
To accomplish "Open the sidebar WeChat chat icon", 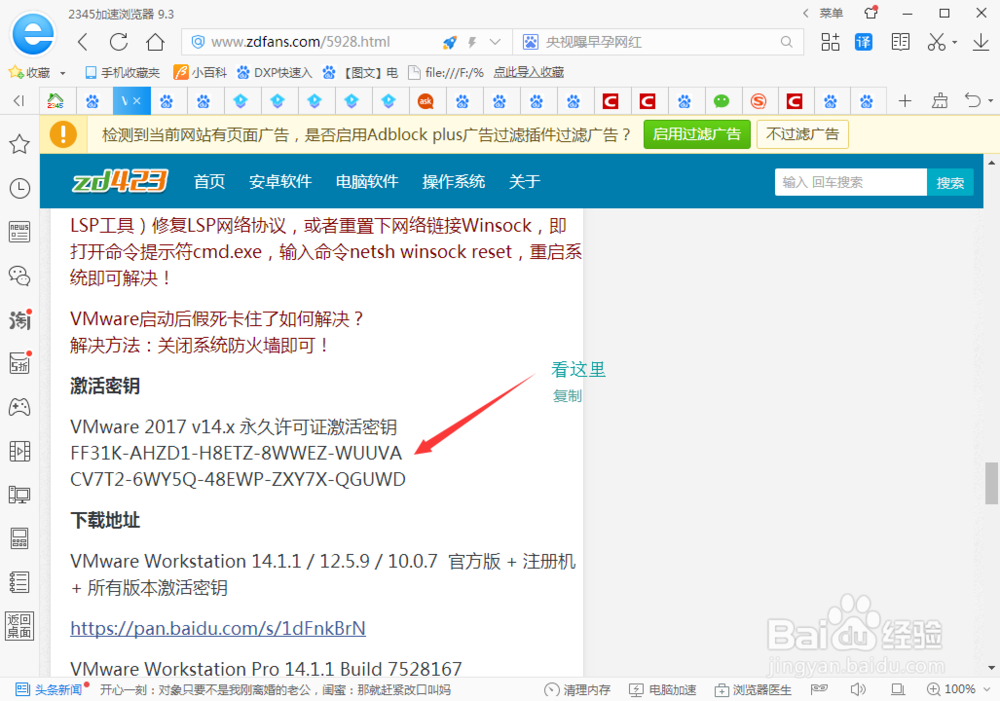I will [19, 276].
